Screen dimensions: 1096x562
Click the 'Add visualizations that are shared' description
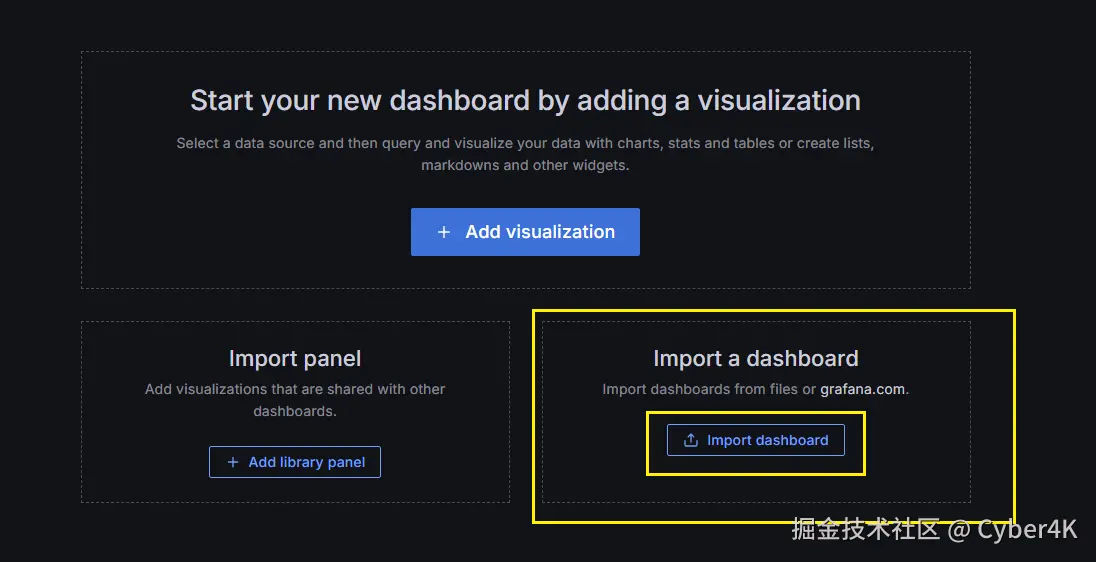(x=295, y=389)
